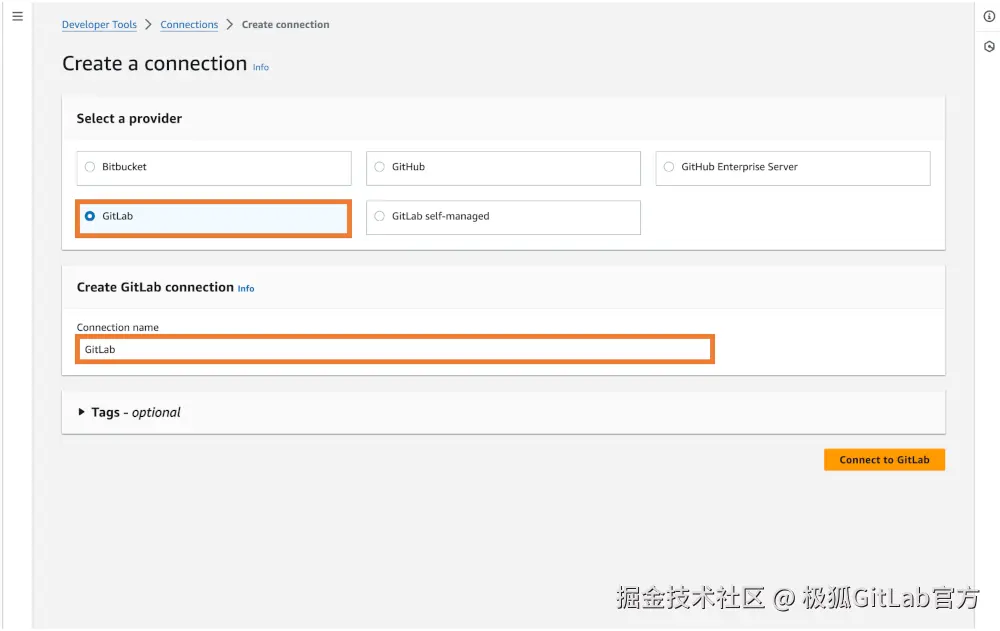Screen dimensions: 1000x631
Task: Select the Bitbucket provider option
Action: point(90,167)
